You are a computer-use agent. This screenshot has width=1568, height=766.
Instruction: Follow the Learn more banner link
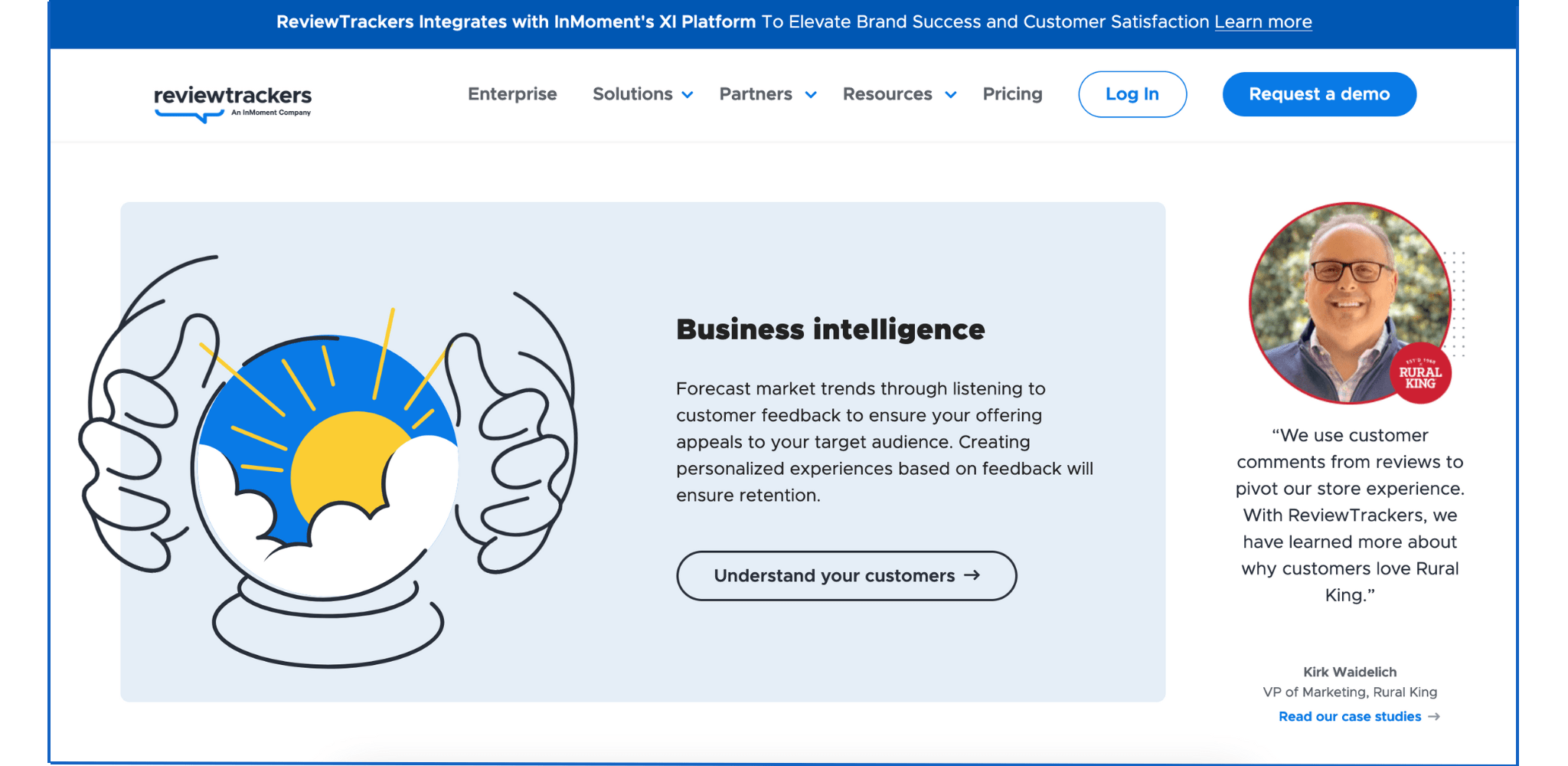coord(1263,22)
